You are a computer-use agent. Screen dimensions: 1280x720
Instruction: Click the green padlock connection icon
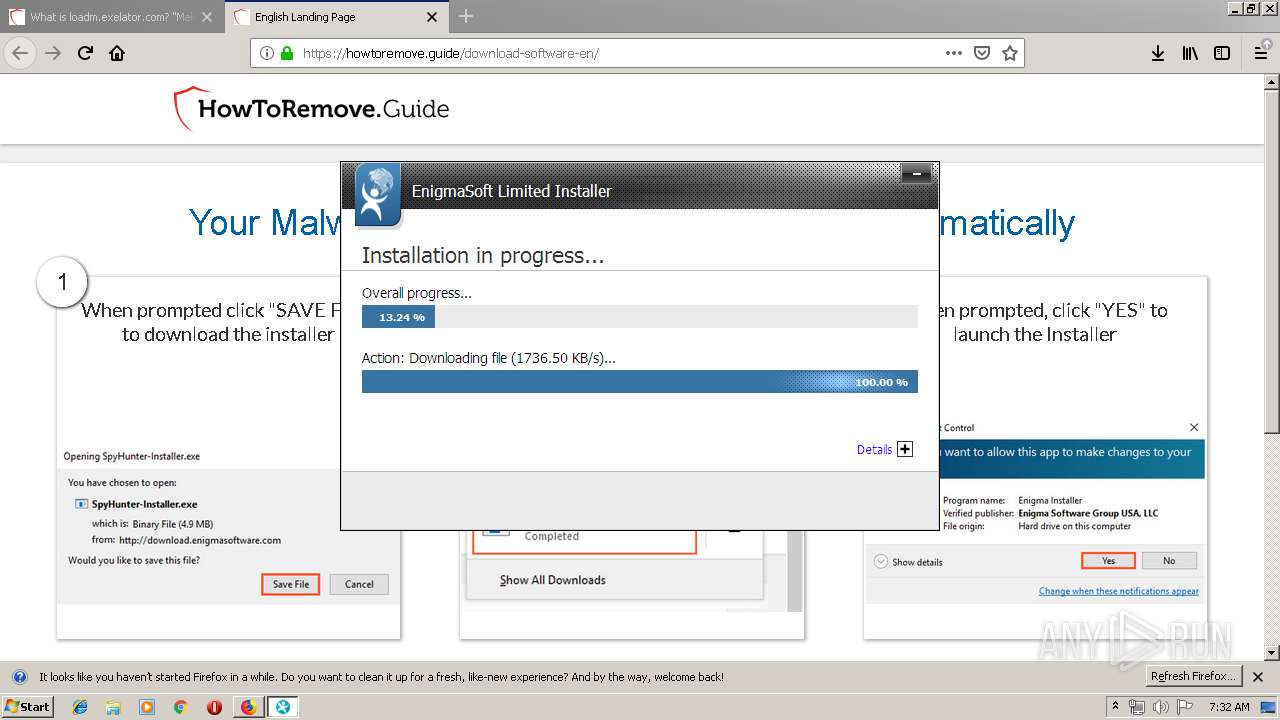point(287,53)
